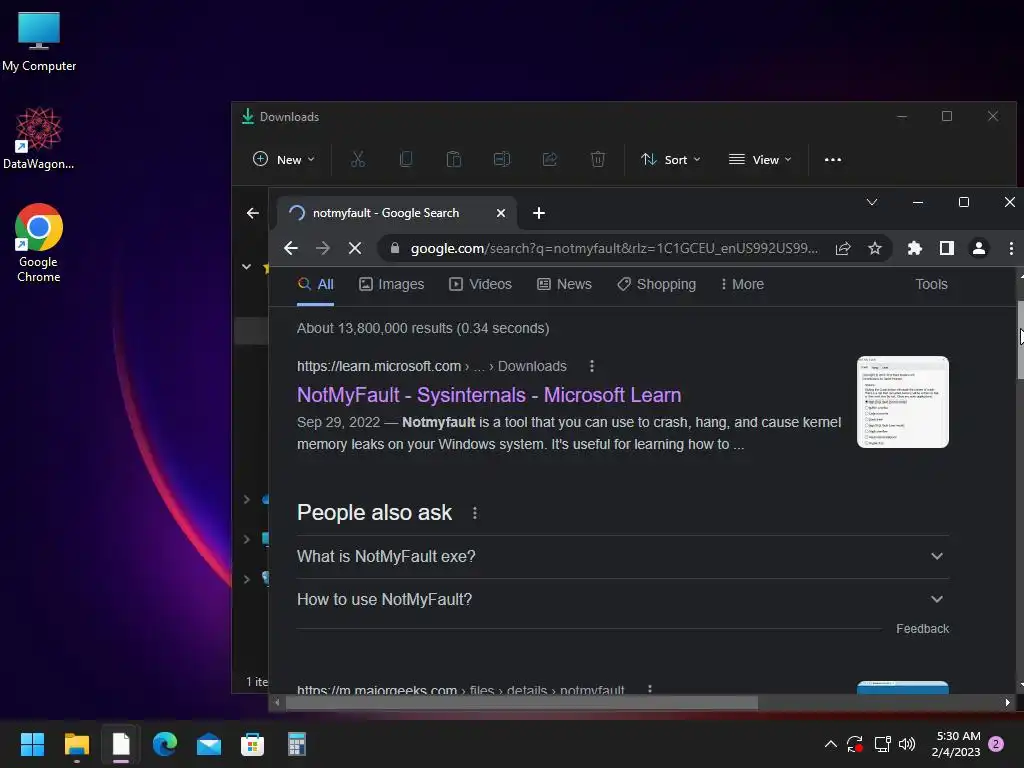Open Microsoft Store from taskbar

point(252,744)
